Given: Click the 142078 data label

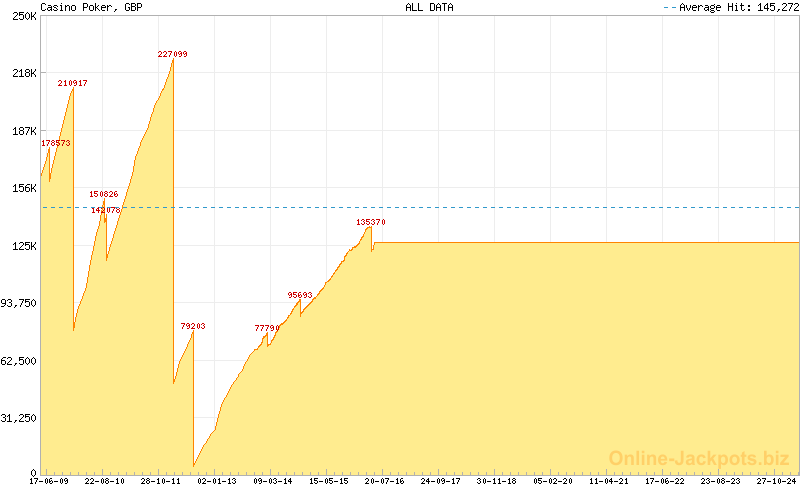Looking at the screenshot, I should click(106, 210).
